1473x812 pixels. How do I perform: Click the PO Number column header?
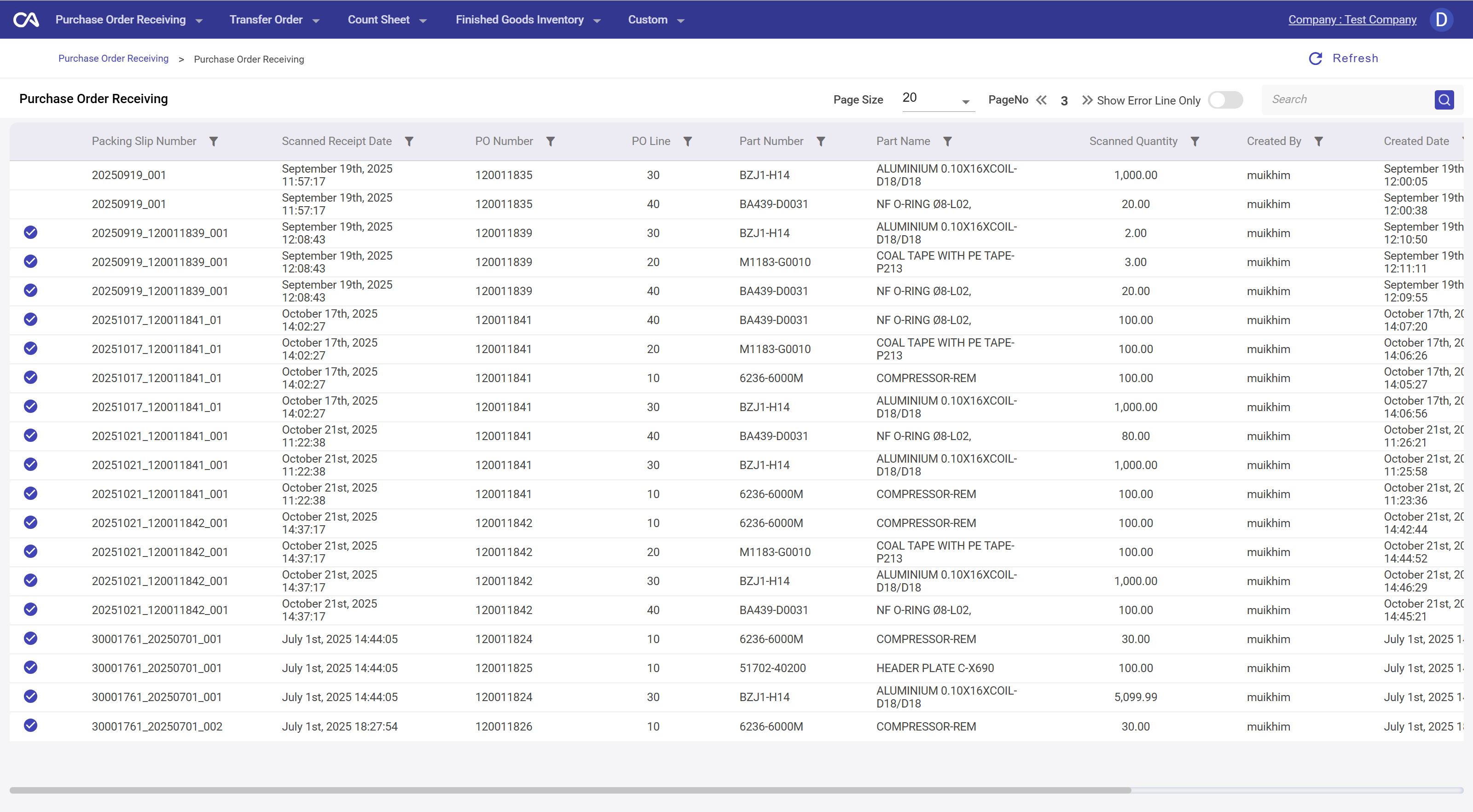coord(504,141)
